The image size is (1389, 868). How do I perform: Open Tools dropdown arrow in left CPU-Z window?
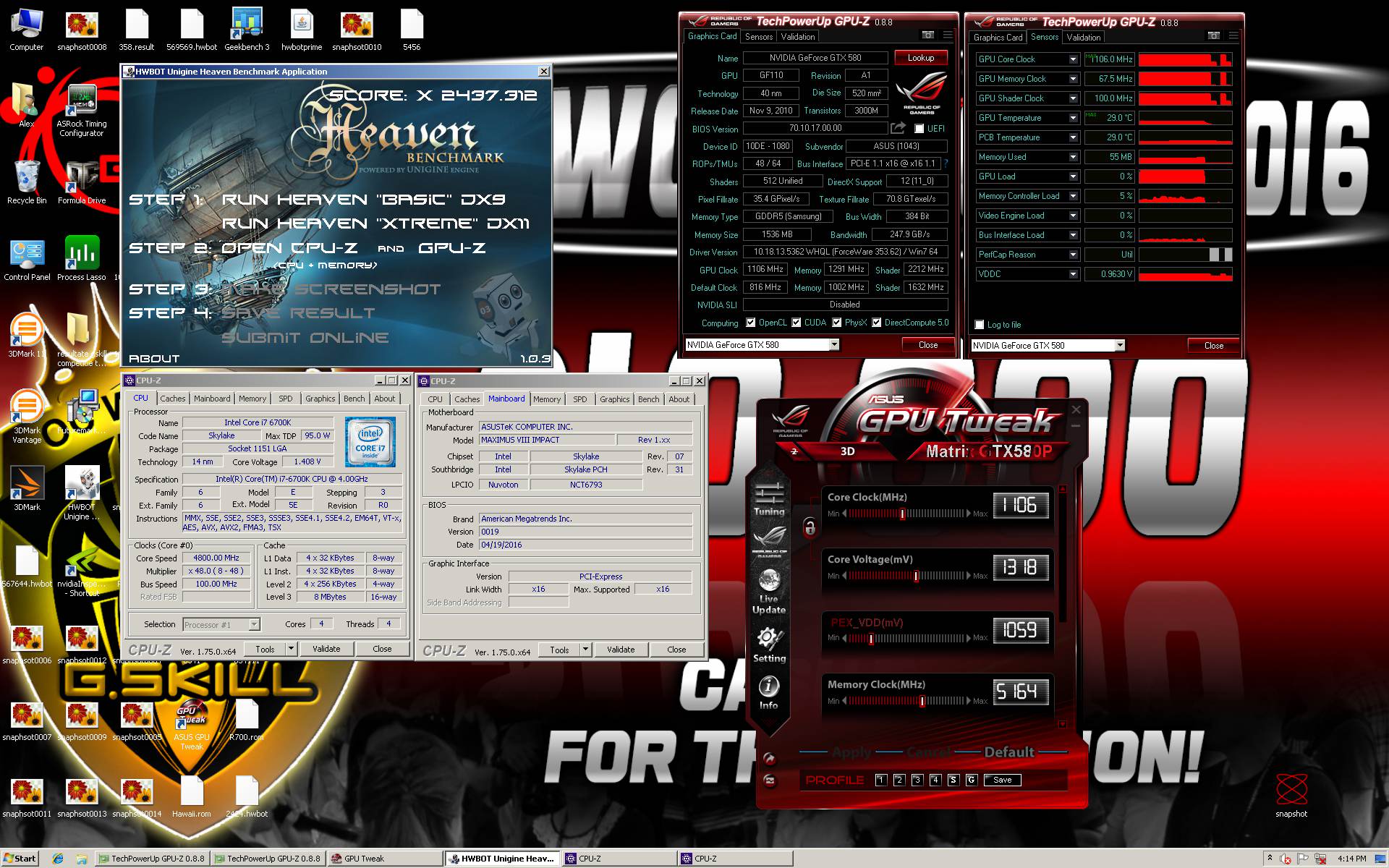pos(291,649)
